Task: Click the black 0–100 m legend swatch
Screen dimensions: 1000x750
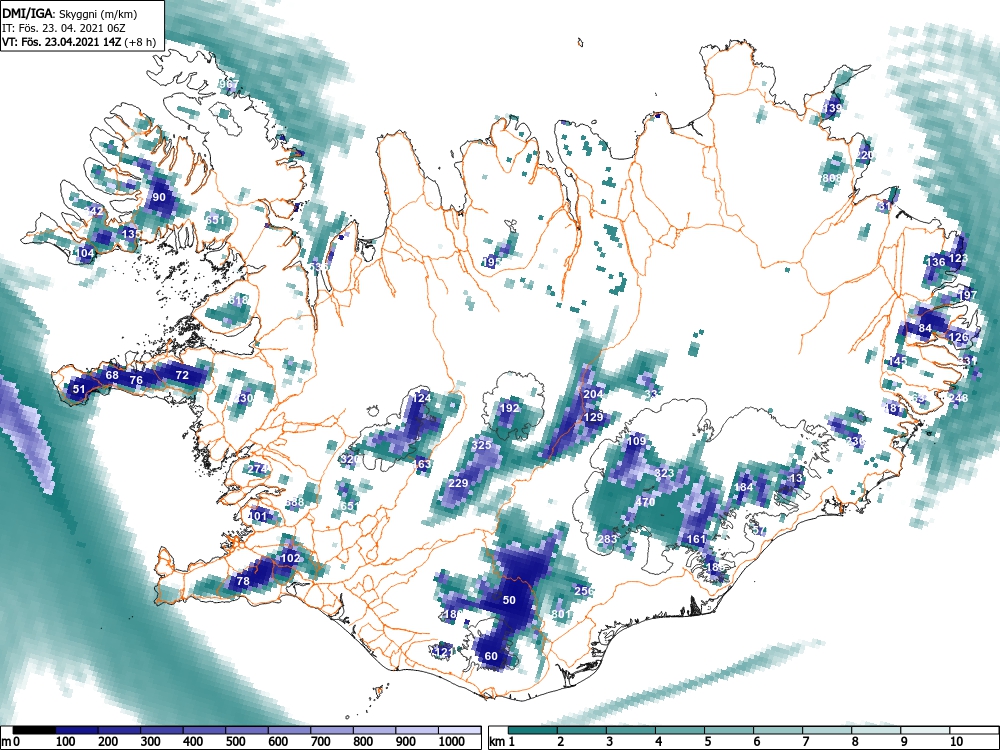Action: [34, 730]
